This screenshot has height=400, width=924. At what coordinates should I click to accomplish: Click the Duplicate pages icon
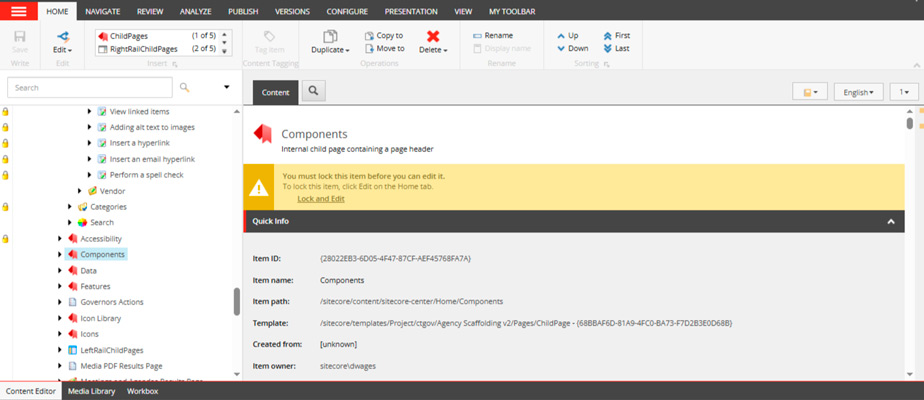pyautogui.click(x=331, y=37)
